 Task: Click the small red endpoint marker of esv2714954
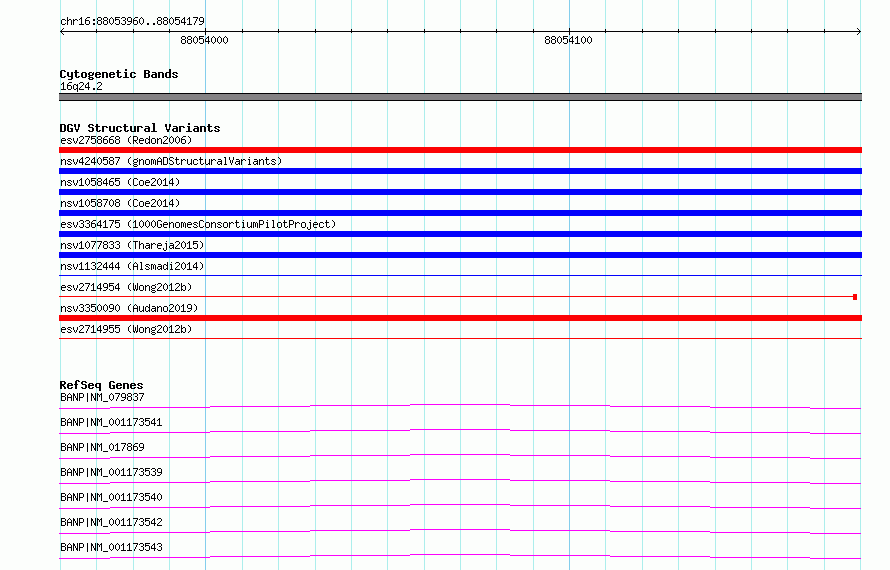(x=855, y=297)
